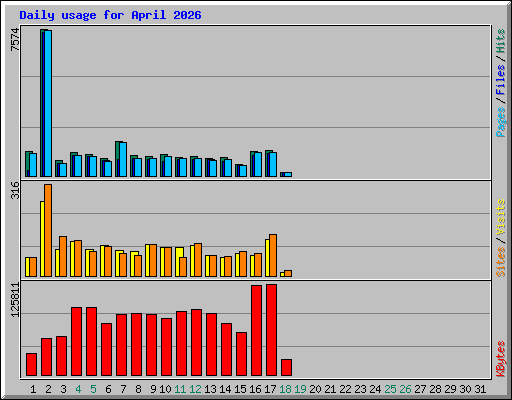Click day label 4 on x-axis
Image resolution: width=512 pixels, height=400 pixels.
(x=78, y=389)
